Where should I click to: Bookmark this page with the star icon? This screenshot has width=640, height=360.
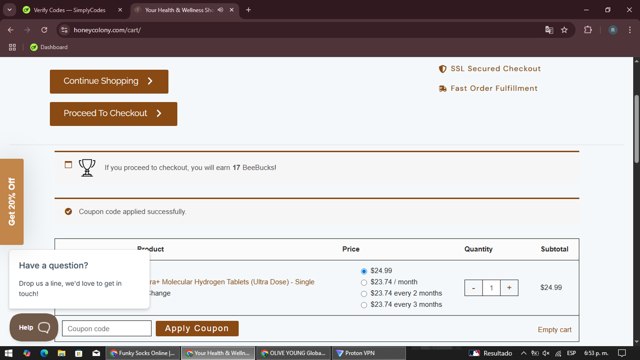pos(564,30)
